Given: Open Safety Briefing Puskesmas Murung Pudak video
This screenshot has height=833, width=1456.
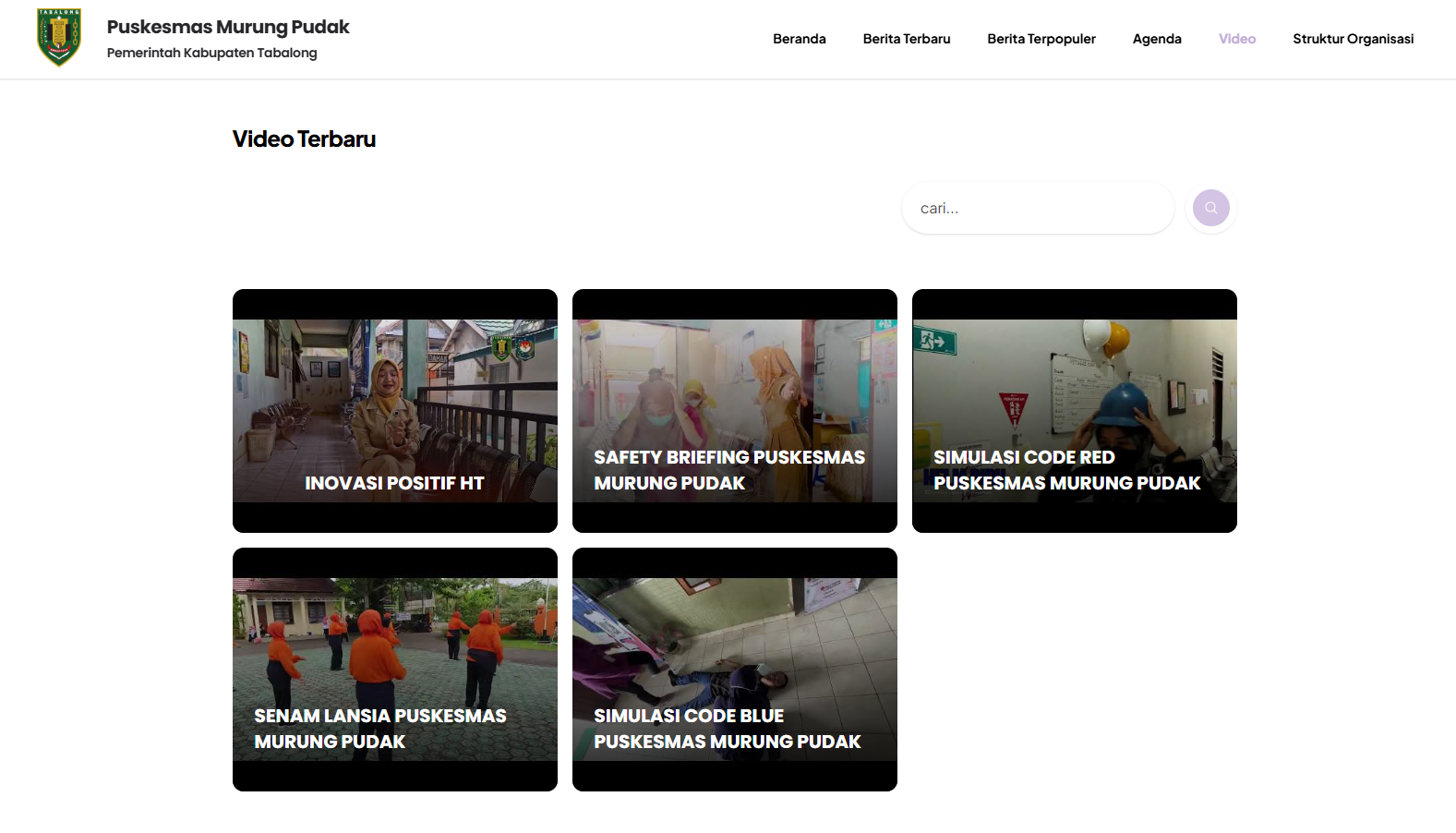Looking at the screenshot, I should pyautogui.click(x=735, y=411).
